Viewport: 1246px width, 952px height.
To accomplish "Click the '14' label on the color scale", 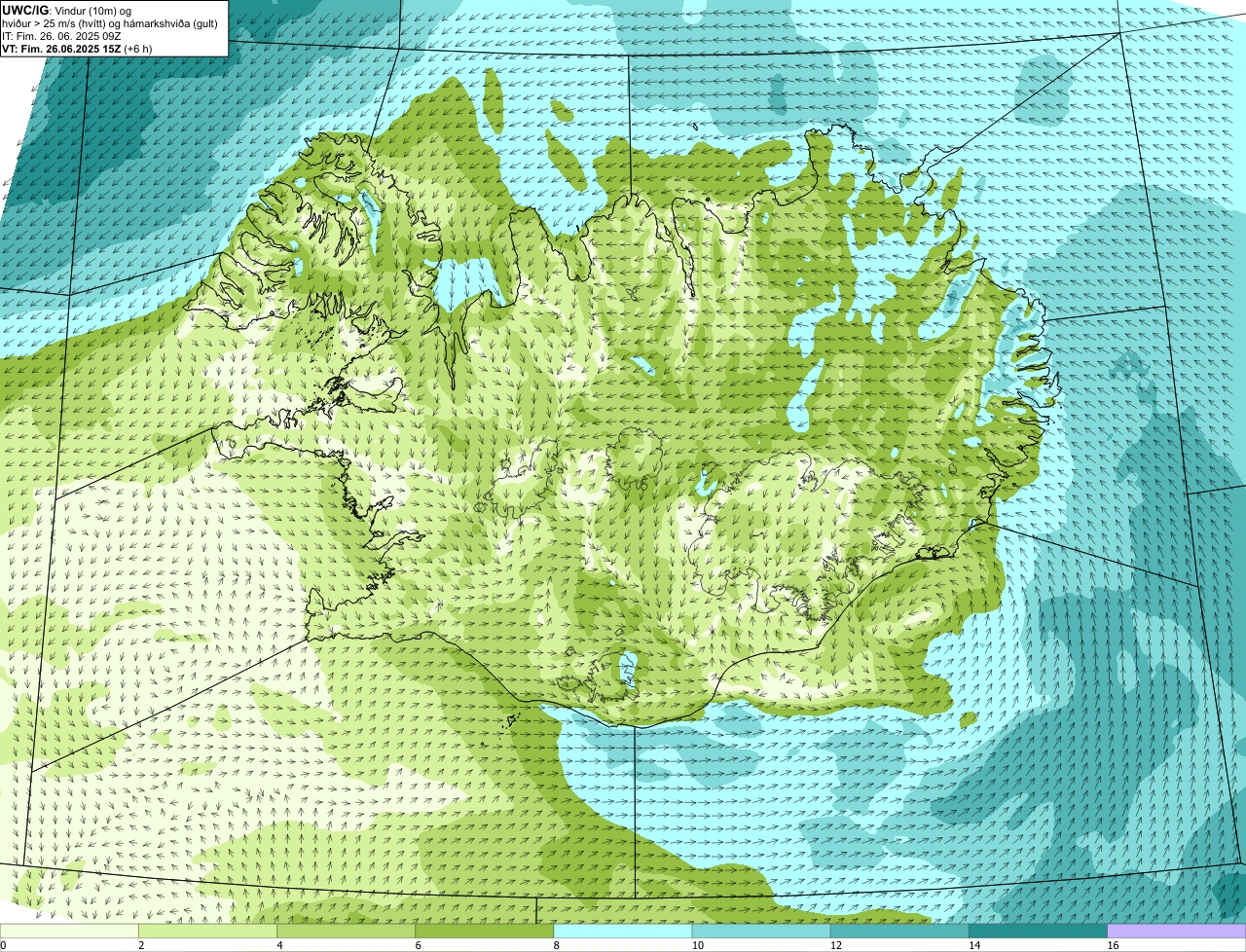I will pos(973,945).
